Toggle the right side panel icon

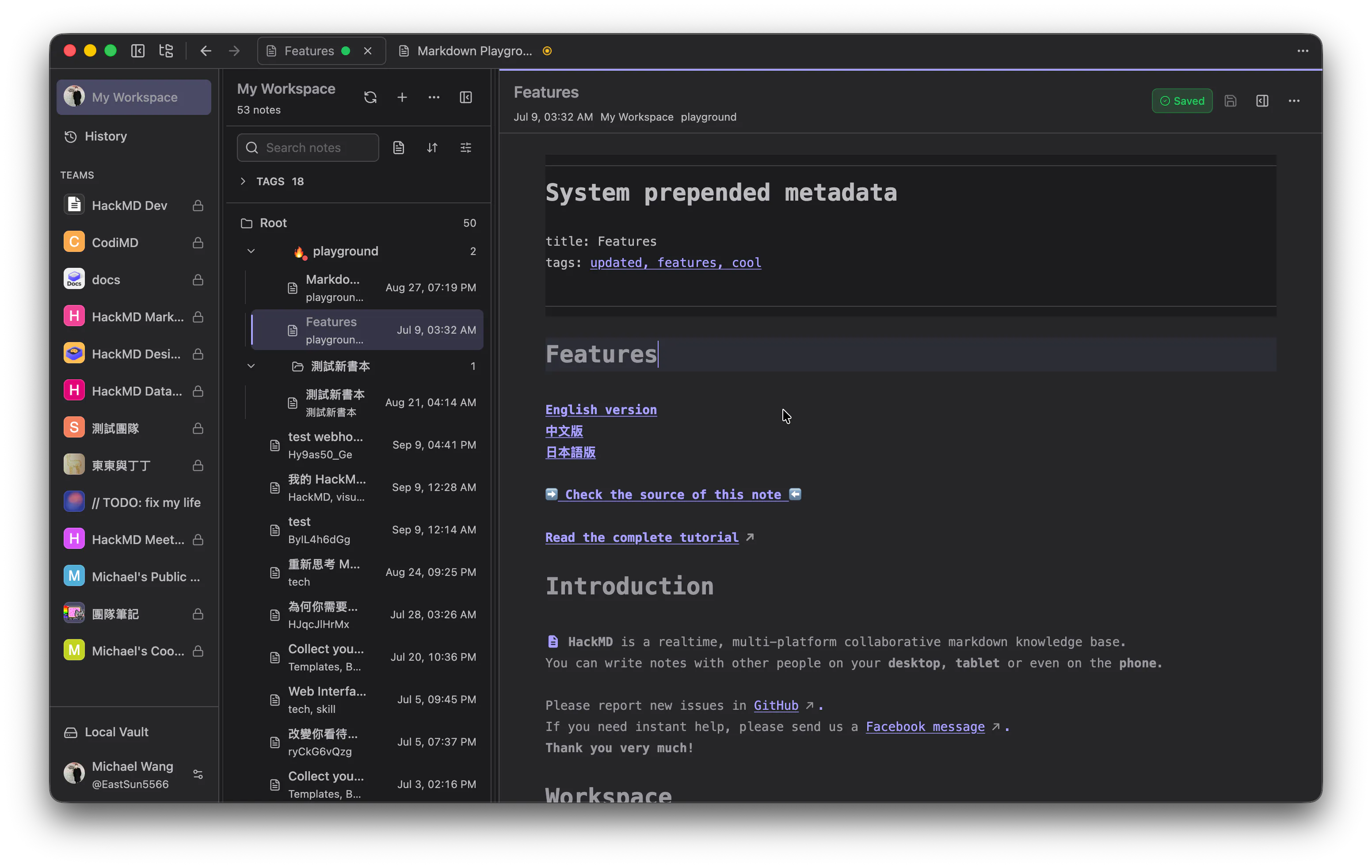pyautogui.click(x=1262, y=101)
